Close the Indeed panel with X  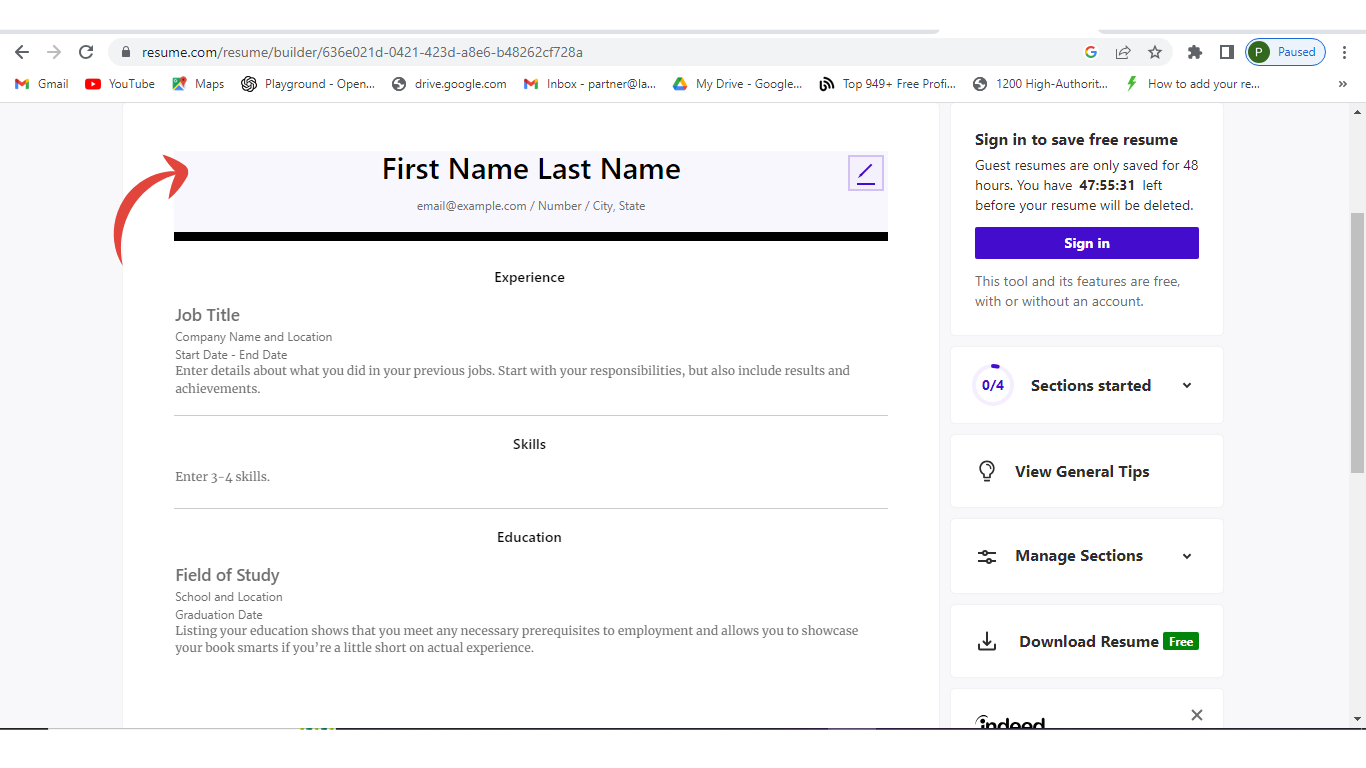1197,715
